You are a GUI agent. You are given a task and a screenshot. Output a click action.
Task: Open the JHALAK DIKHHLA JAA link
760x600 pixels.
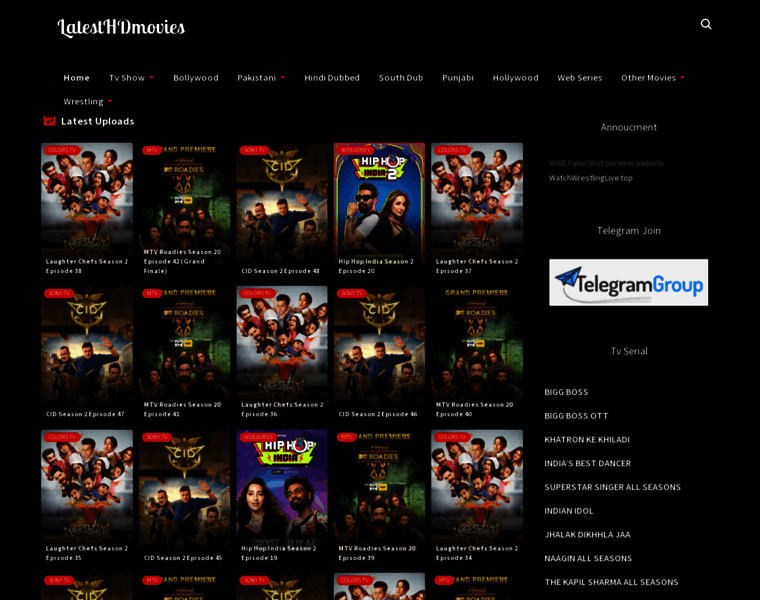tap(587, 535)
